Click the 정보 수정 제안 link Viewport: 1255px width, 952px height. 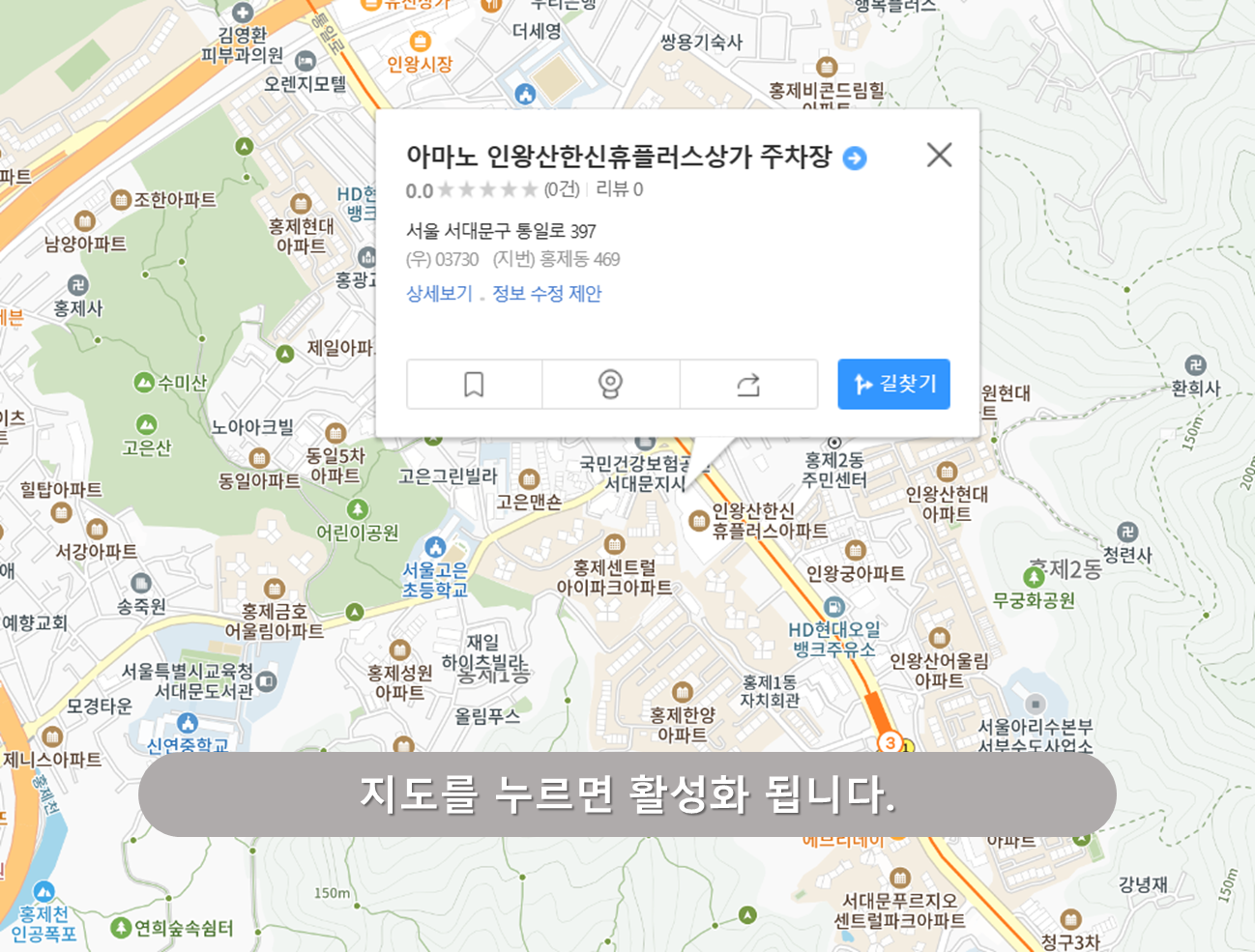547,293
